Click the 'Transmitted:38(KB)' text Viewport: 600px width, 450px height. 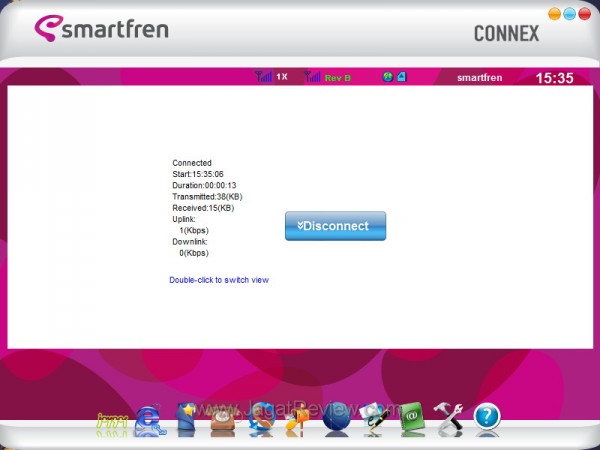207,197
